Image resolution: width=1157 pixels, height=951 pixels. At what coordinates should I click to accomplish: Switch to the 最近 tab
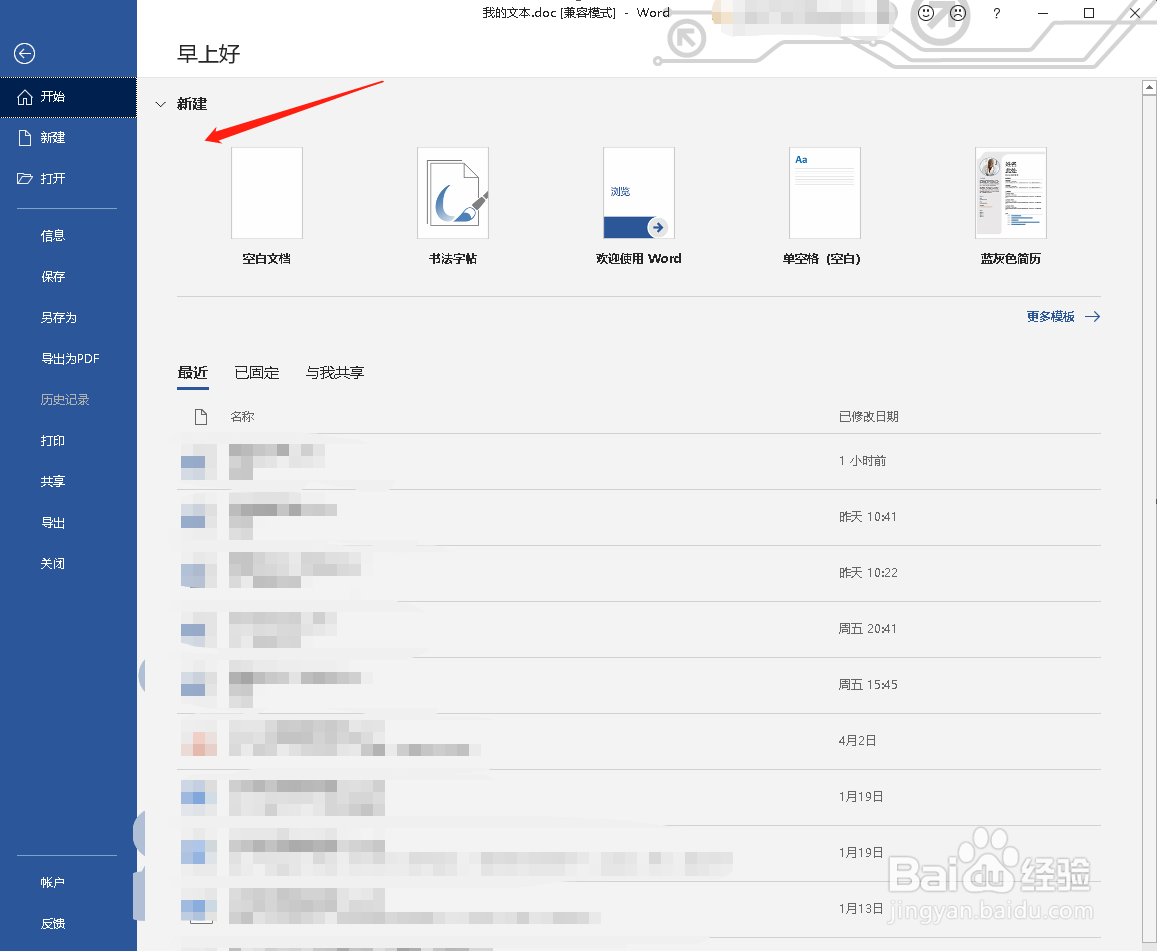click(193, 373)
